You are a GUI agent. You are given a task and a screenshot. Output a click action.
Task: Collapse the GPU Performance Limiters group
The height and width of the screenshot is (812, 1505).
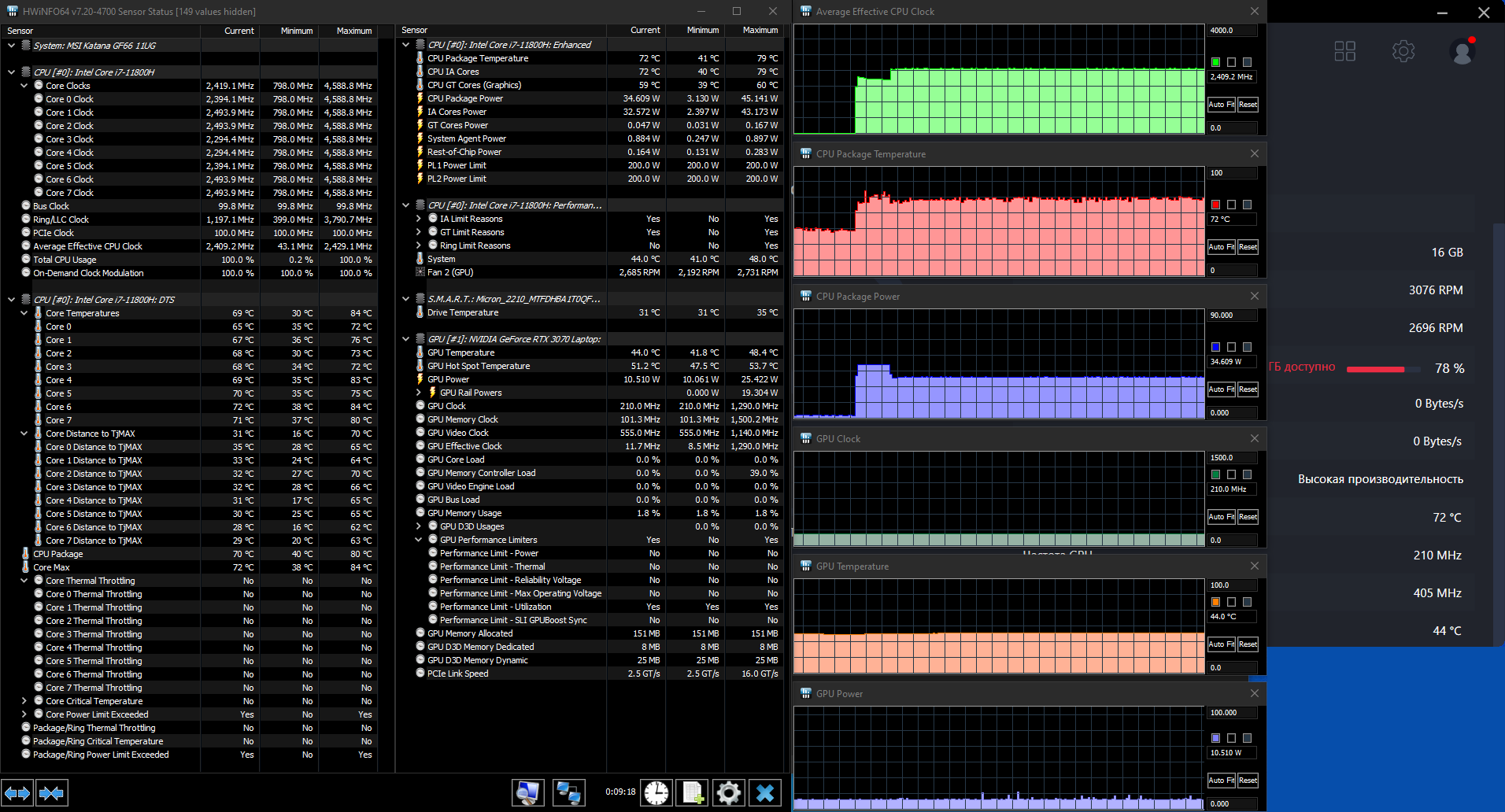click(x=419, y=540)
